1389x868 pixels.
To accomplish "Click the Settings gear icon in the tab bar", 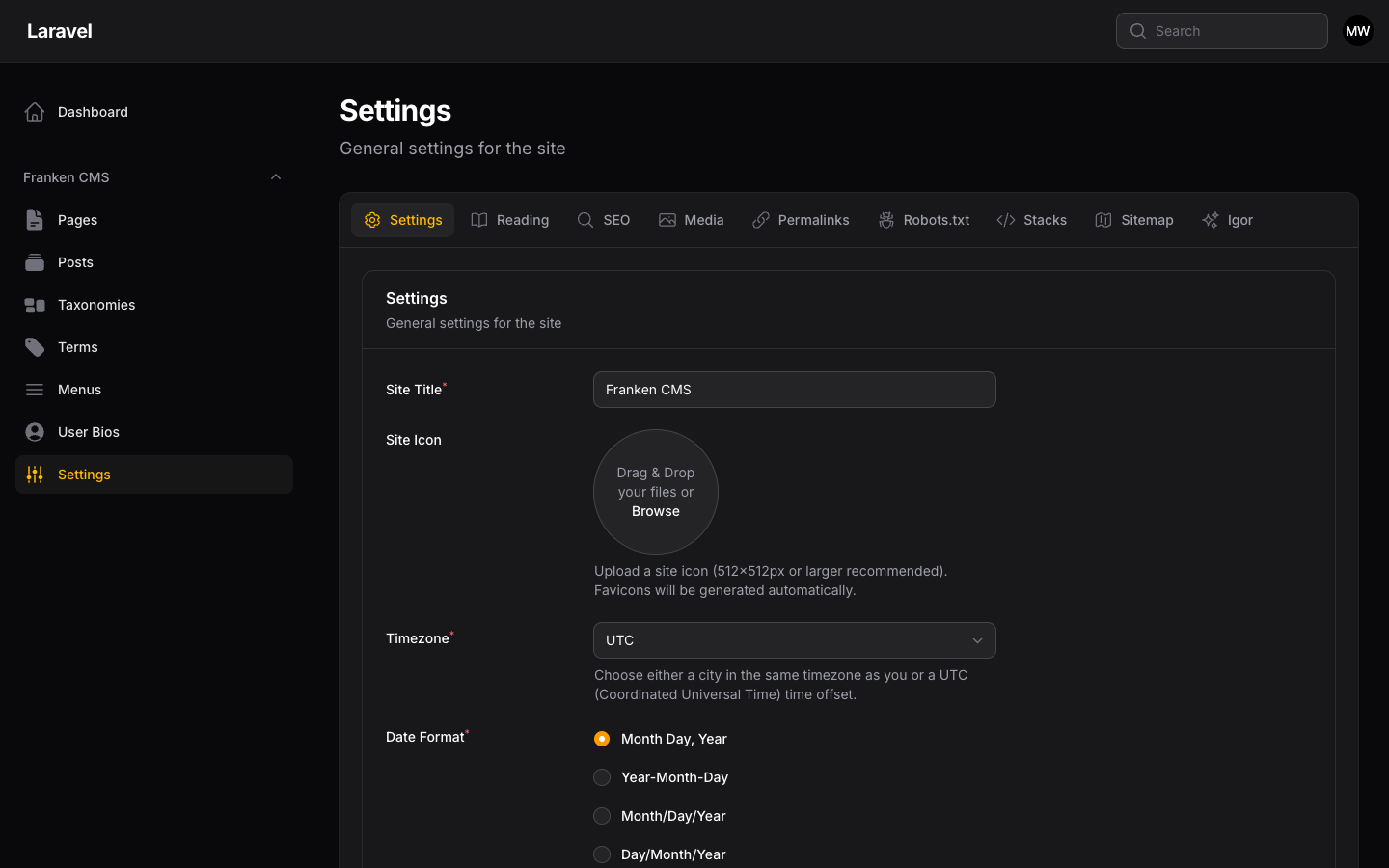I will [372, 220].
